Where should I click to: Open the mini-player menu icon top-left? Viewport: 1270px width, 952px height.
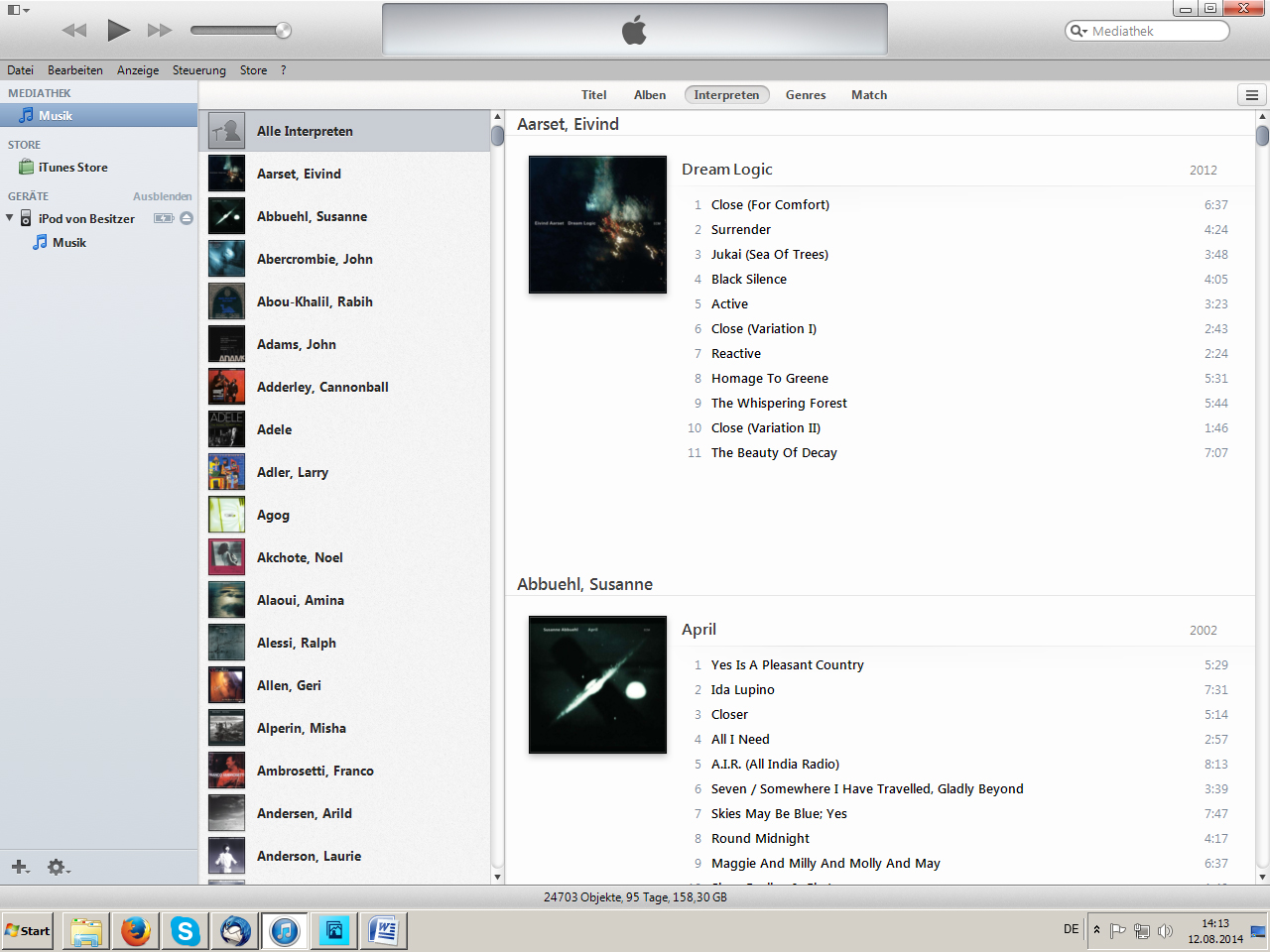point(18,10)
